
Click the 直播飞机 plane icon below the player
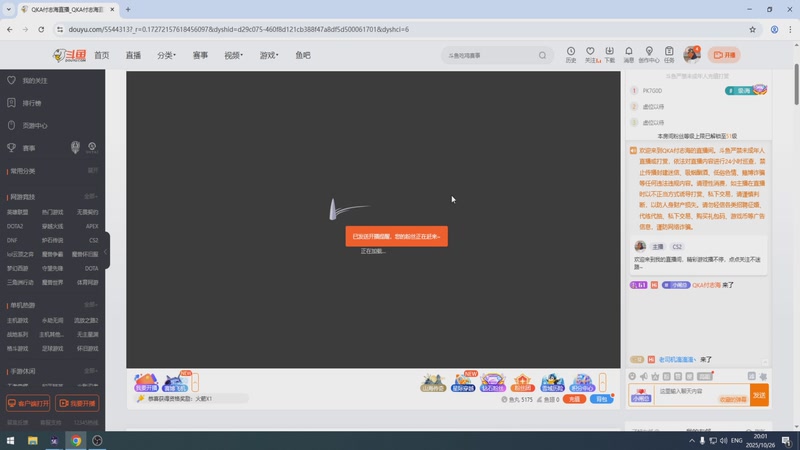point(175,383)
